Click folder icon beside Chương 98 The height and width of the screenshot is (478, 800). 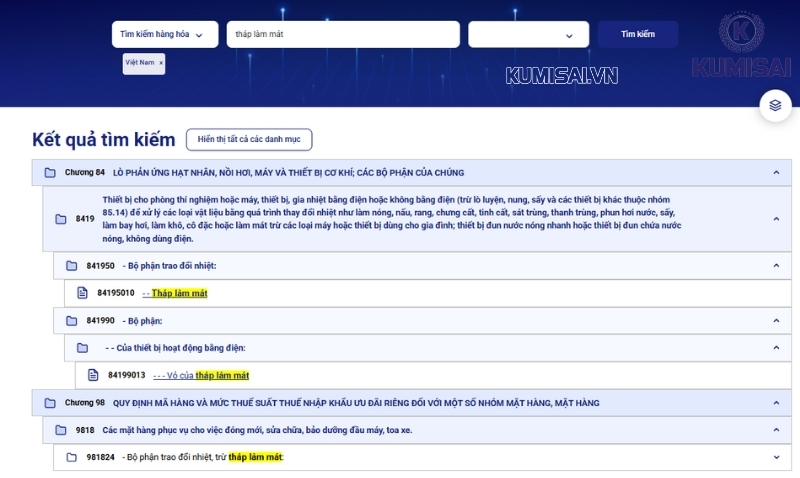50,403
